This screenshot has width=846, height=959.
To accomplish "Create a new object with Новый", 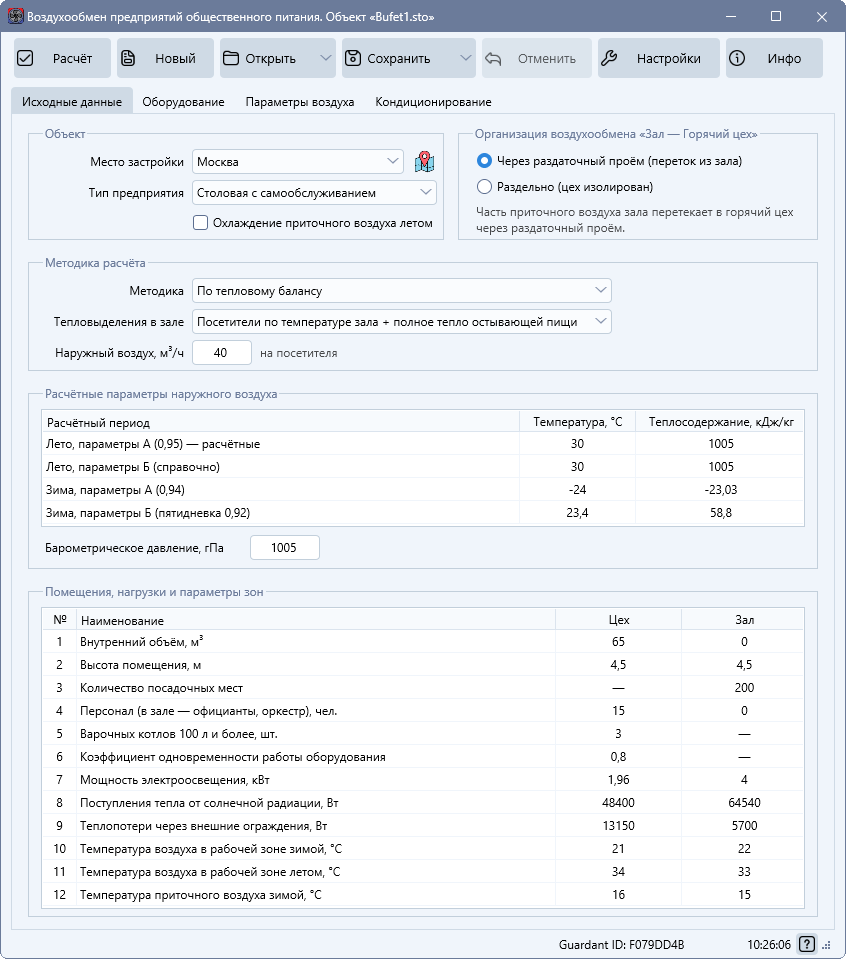I will 165,58.
